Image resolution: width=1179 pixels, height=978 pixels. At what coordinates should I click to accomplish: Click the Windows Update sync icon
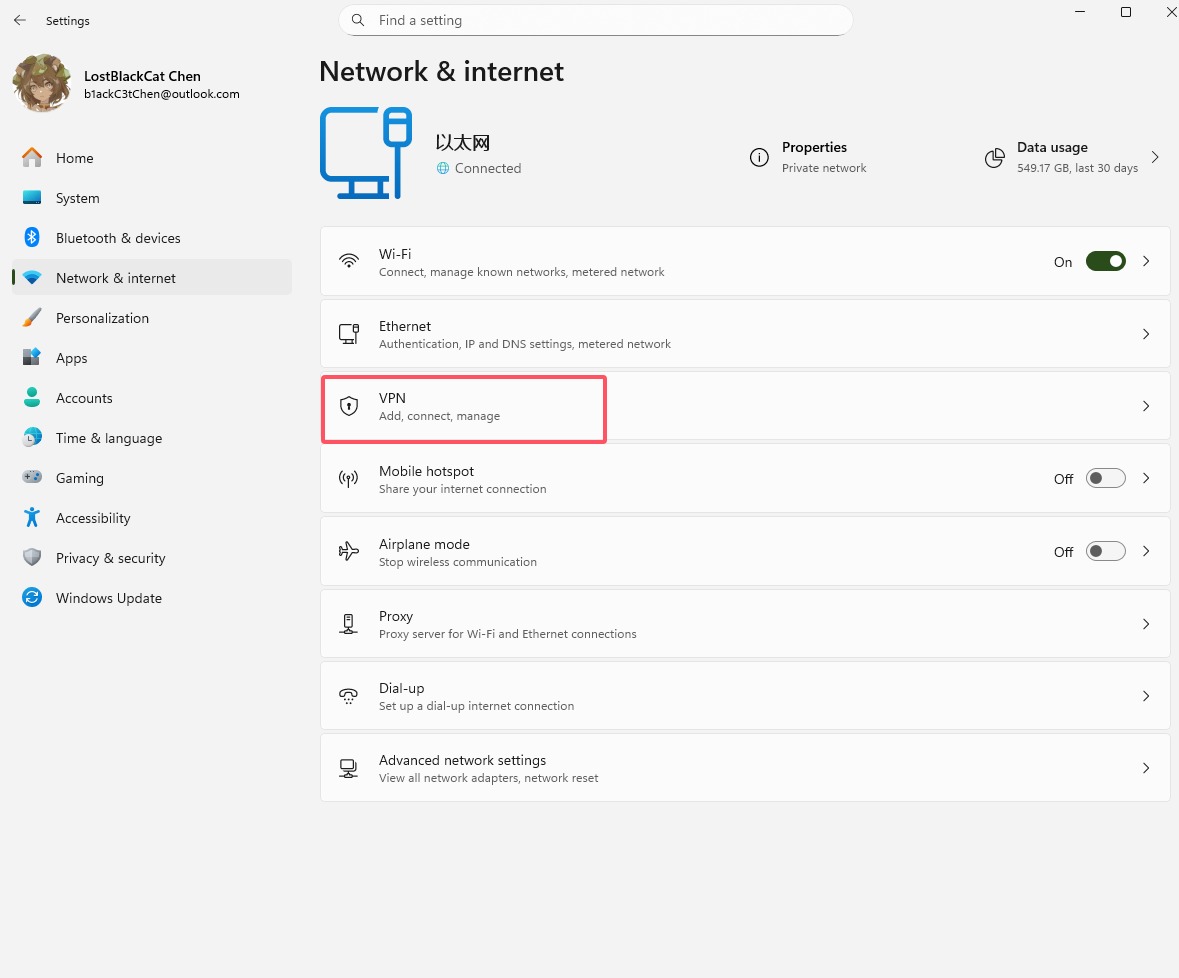32,598
